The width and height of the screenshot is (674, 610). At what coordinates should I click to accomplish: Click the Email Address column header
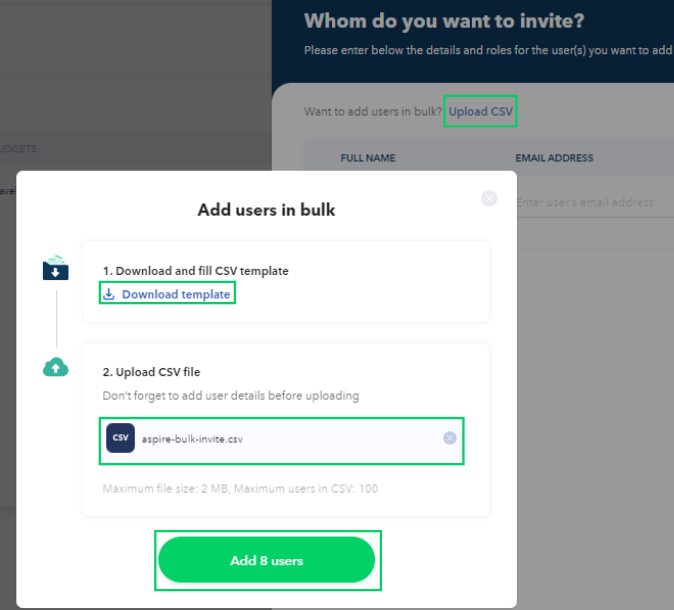pyautogui.click(x=554, y=158)
